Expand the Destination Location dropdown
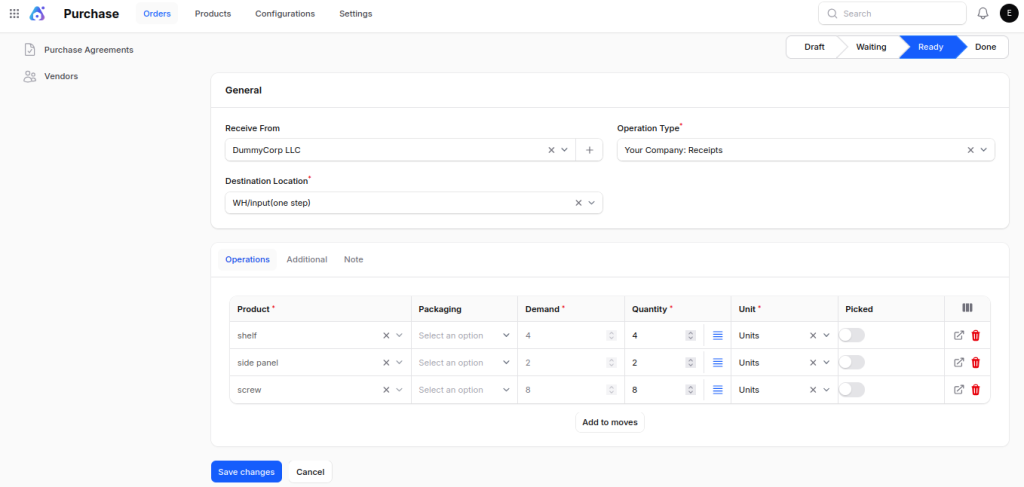The height and width of the screenshot is (487, 1024). [x=591, y=203]
